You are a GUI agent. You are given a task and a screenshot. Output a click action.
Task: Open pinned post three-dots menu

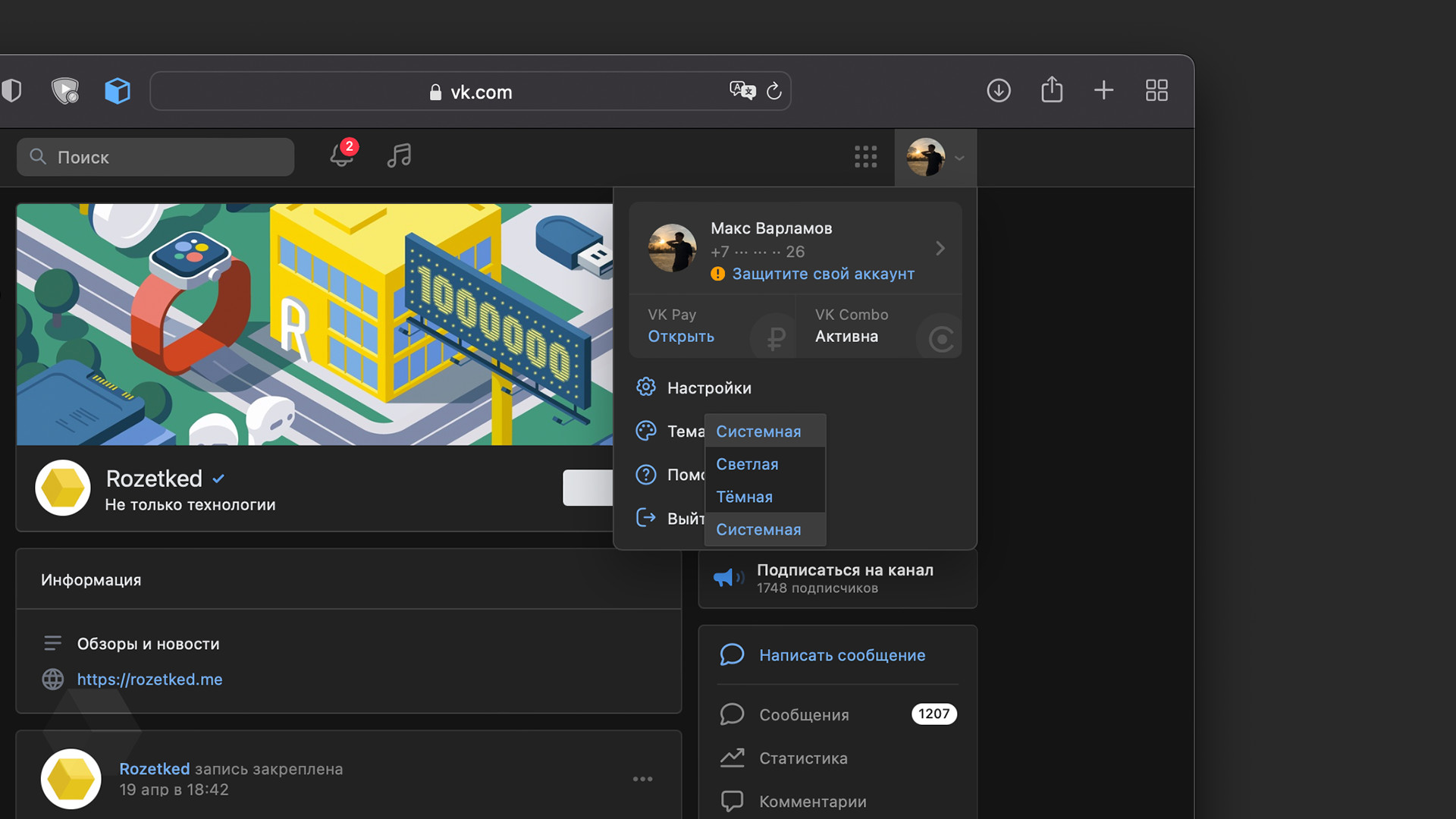pos(643,779)
